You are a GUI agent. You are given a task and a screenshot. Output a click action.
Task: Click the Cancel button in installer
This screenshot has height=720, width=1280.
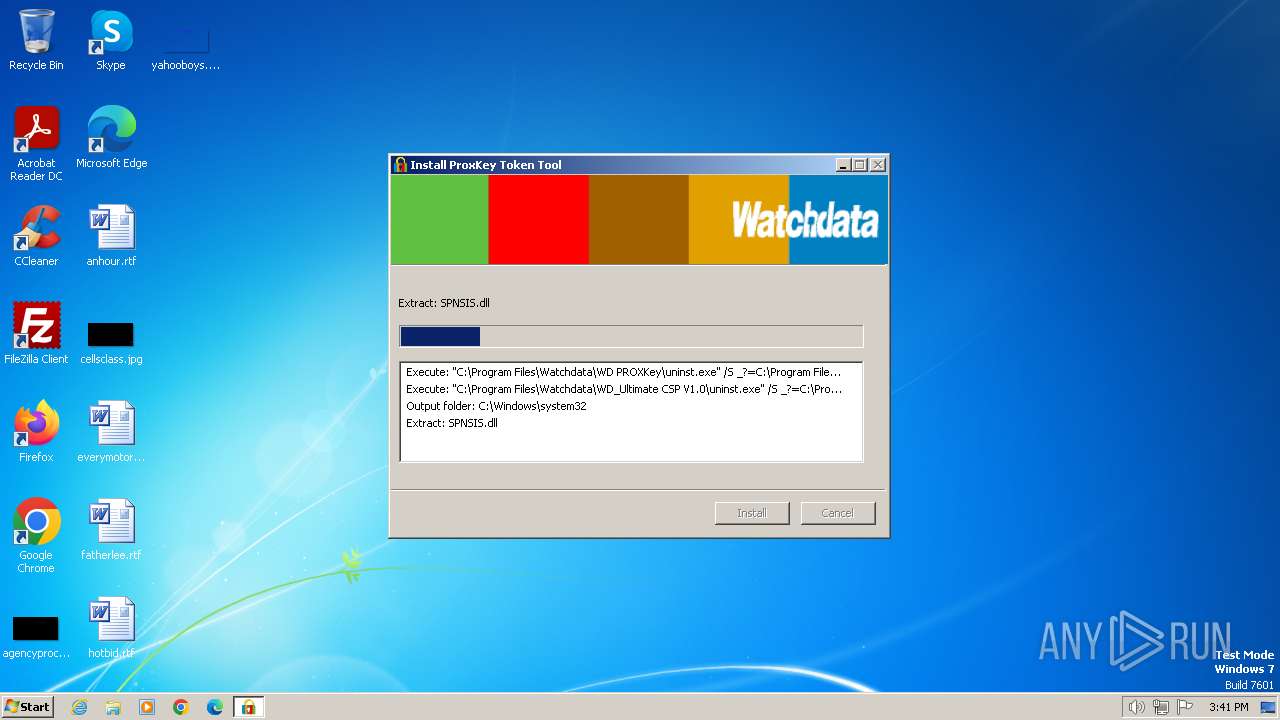tap(838, 513)
